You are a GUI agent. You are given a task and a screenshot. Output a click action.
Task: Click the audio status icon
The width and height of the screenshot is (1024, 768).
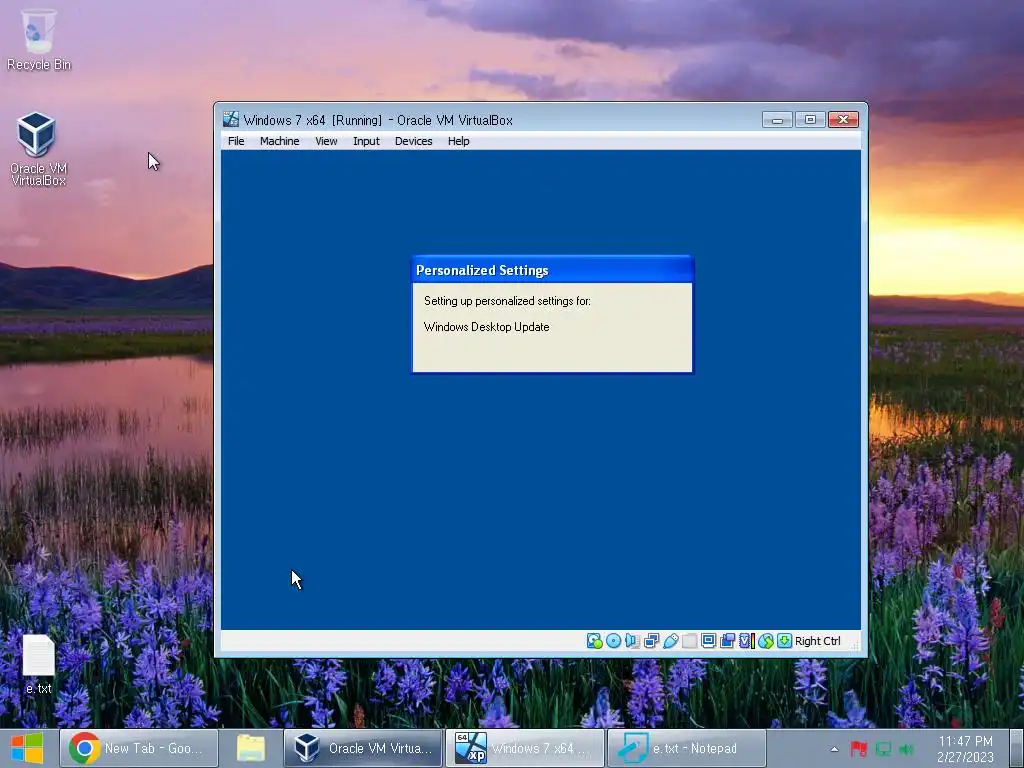(x=632, y=641)
